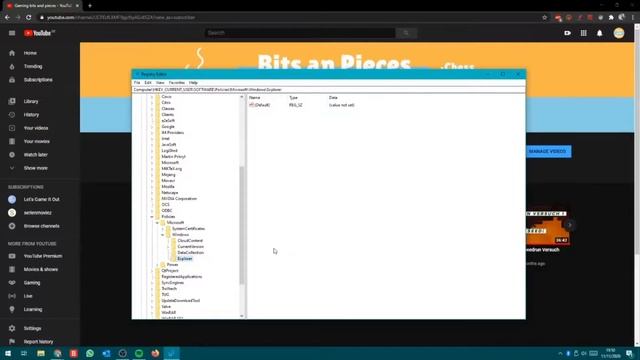Viewport: 640px width, 360px height.
Task: Open Trending in the YouTube sidebar
Action: click(x=33, y=67)
